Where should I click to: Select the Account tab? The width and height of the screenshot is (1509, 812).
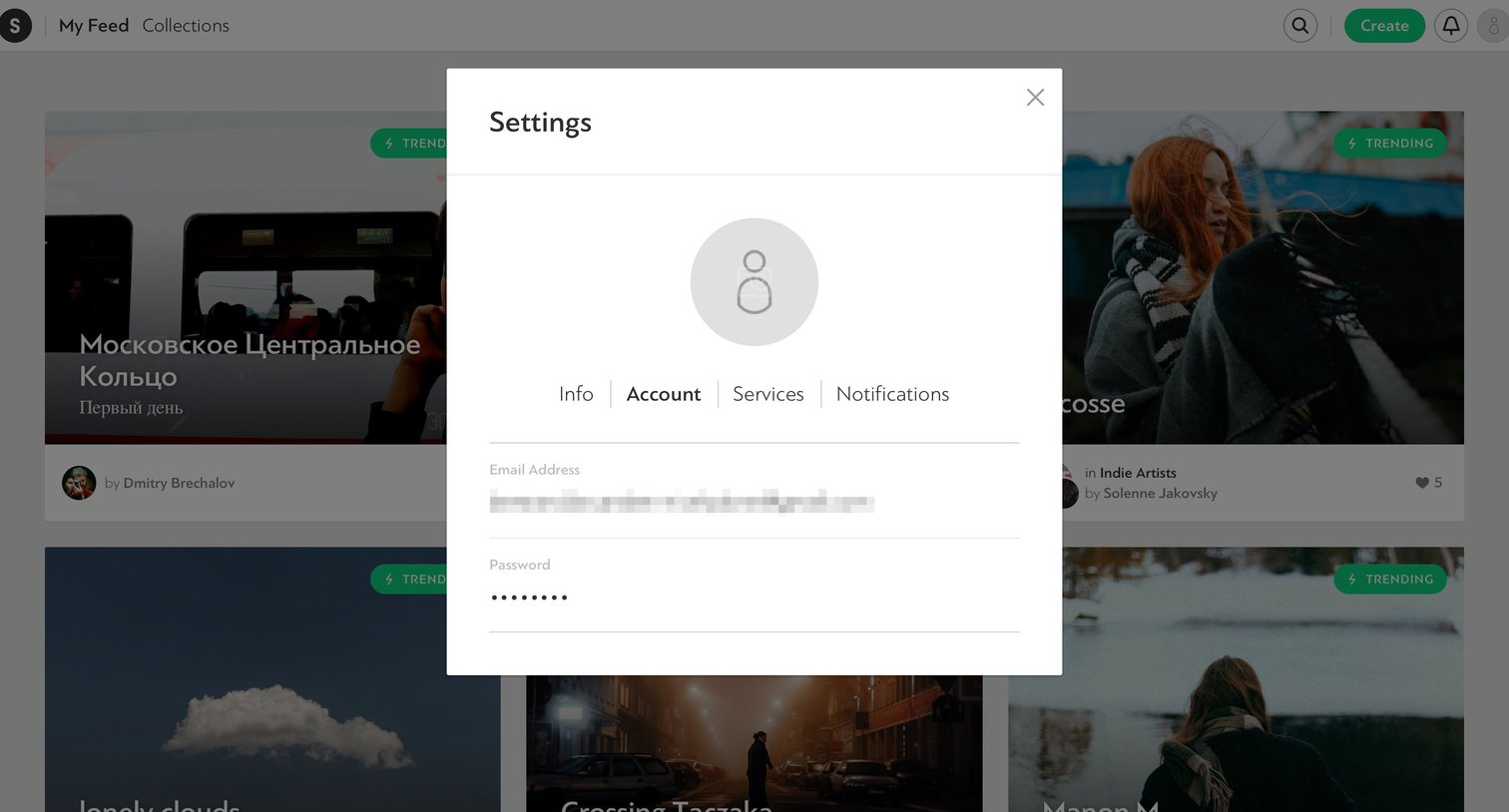click(664, 394)
